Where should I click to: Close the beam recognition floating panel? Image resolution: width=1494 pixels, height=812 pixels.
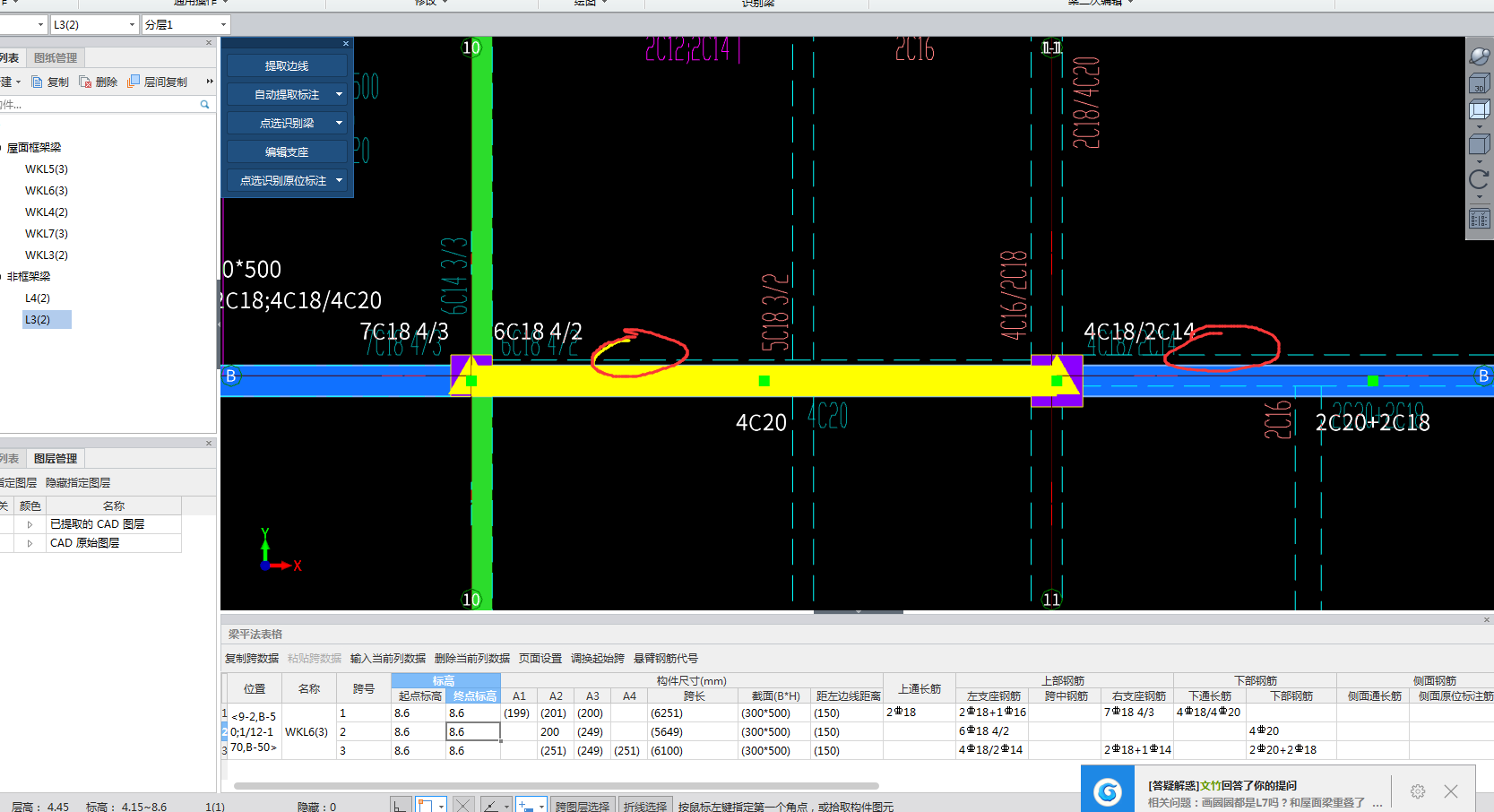point(346,43)
